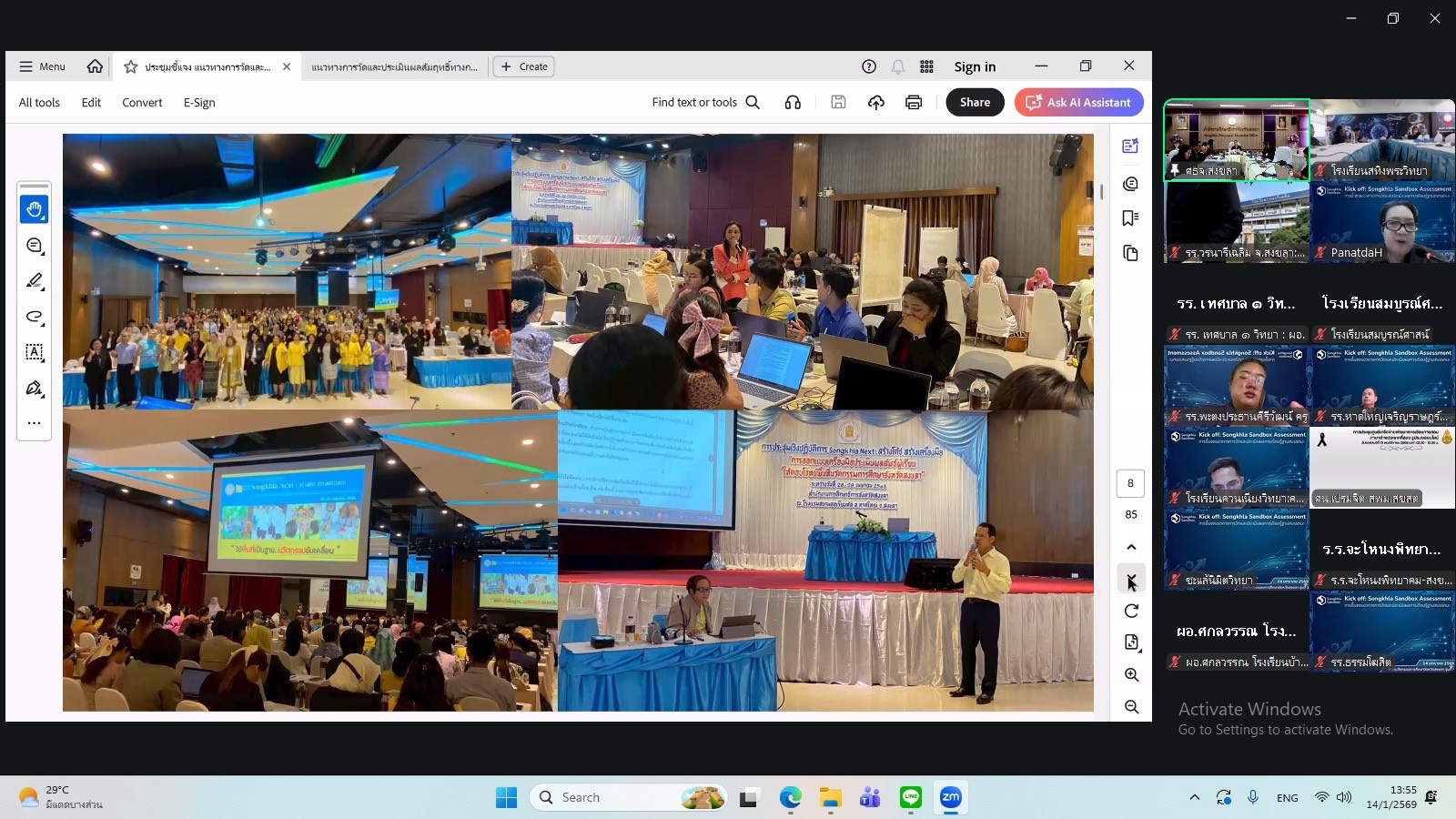The height and width of the screenshot is (819, 1456).
Task: Click the page number 8 field
Action: pos(1130,483)
